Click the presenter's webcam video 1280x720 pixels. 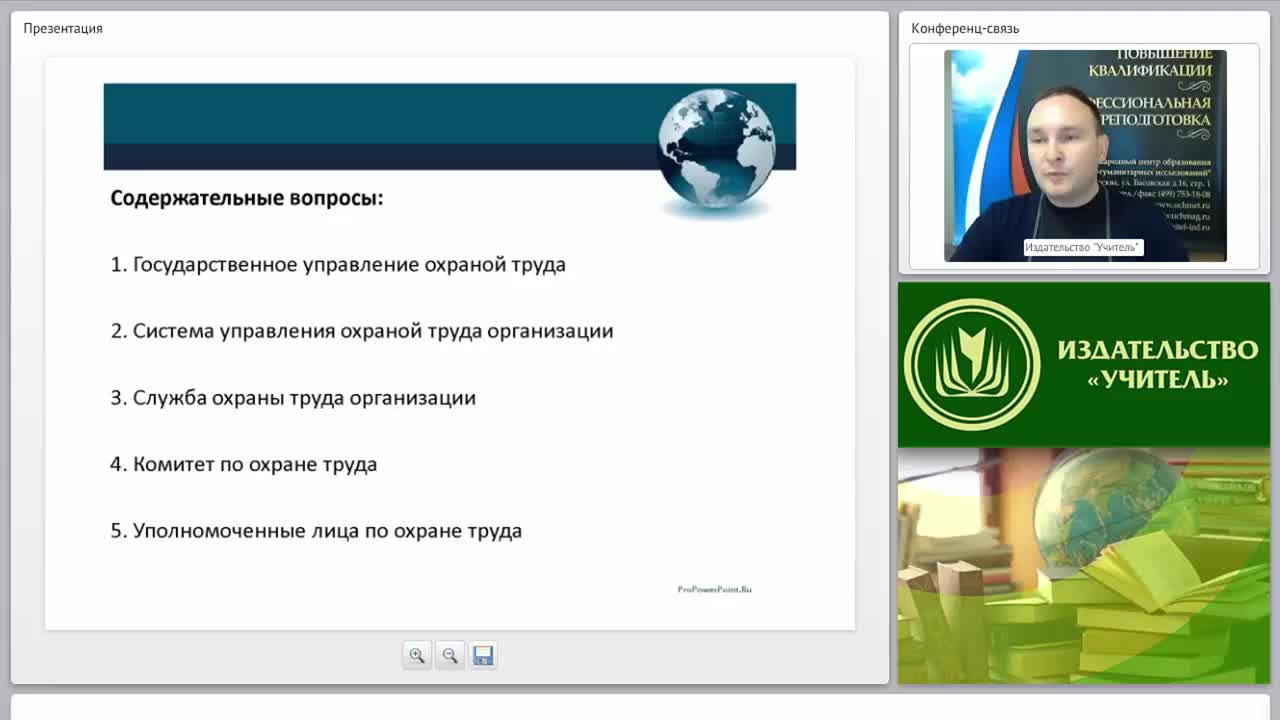coord(1085,156)
